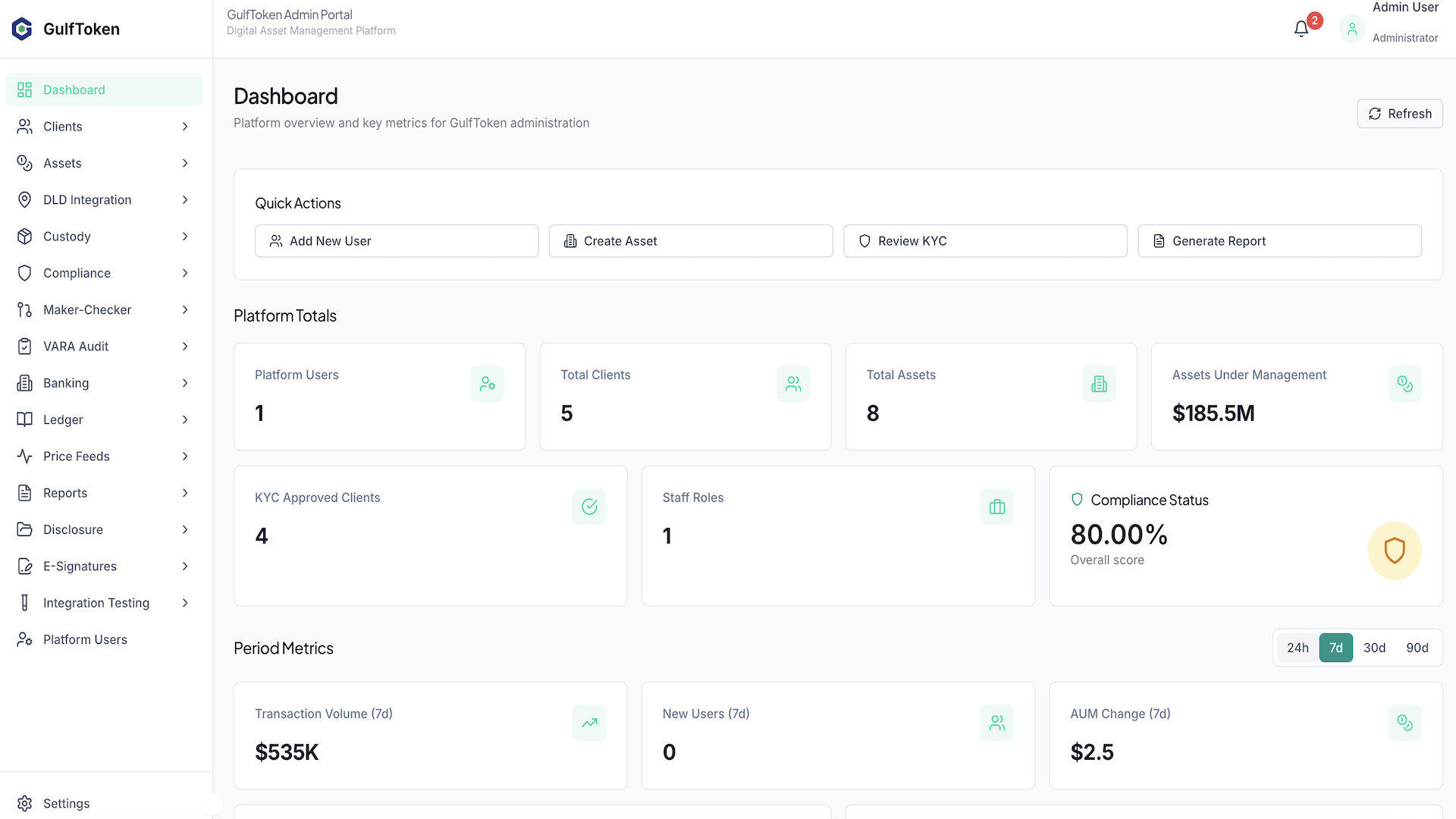Click the Refresh button
The image size is (1456, 819).
1400,114
